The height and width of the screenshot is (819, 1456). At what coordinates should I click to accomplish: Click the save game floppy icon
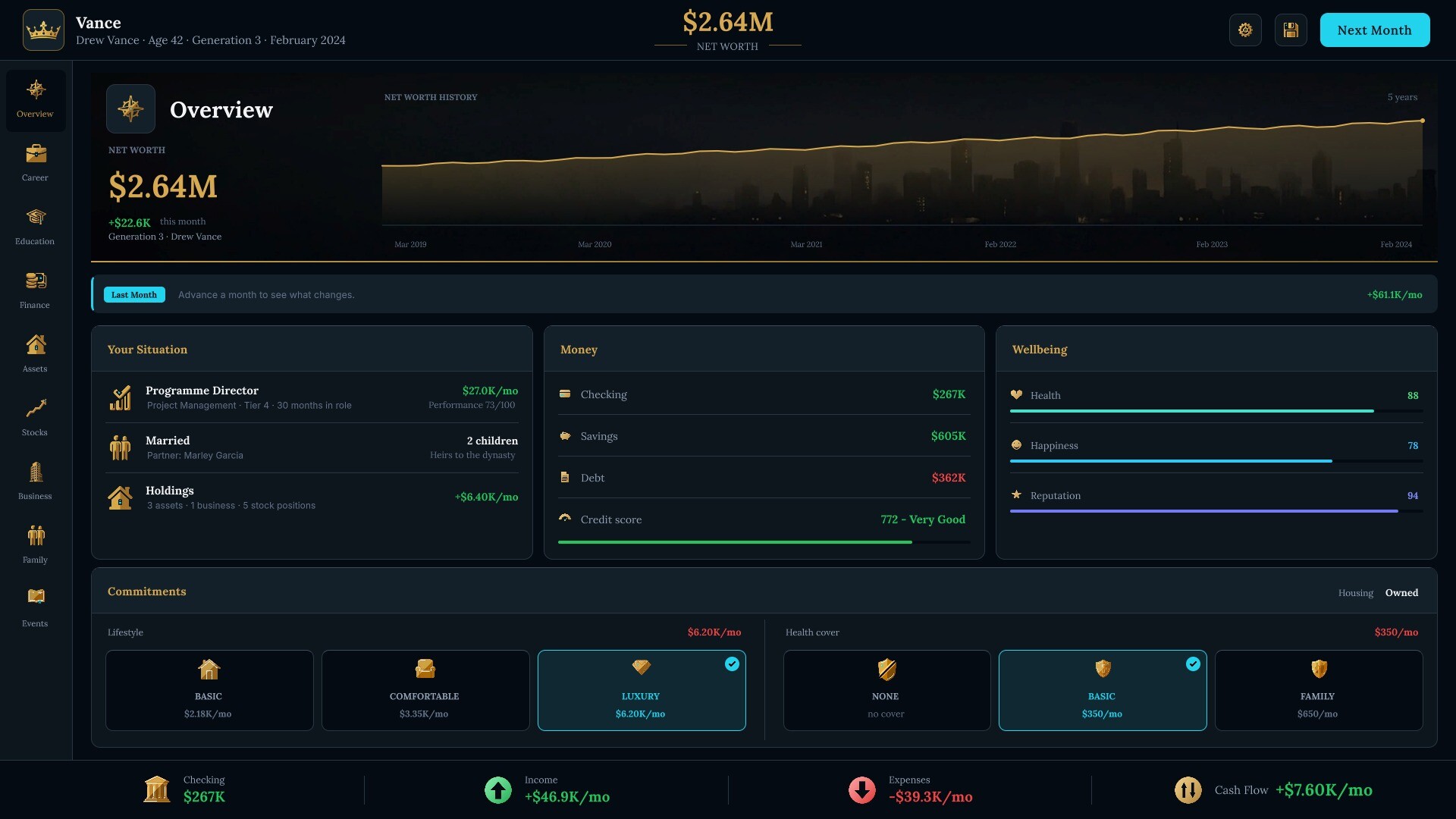[1291, 30]
